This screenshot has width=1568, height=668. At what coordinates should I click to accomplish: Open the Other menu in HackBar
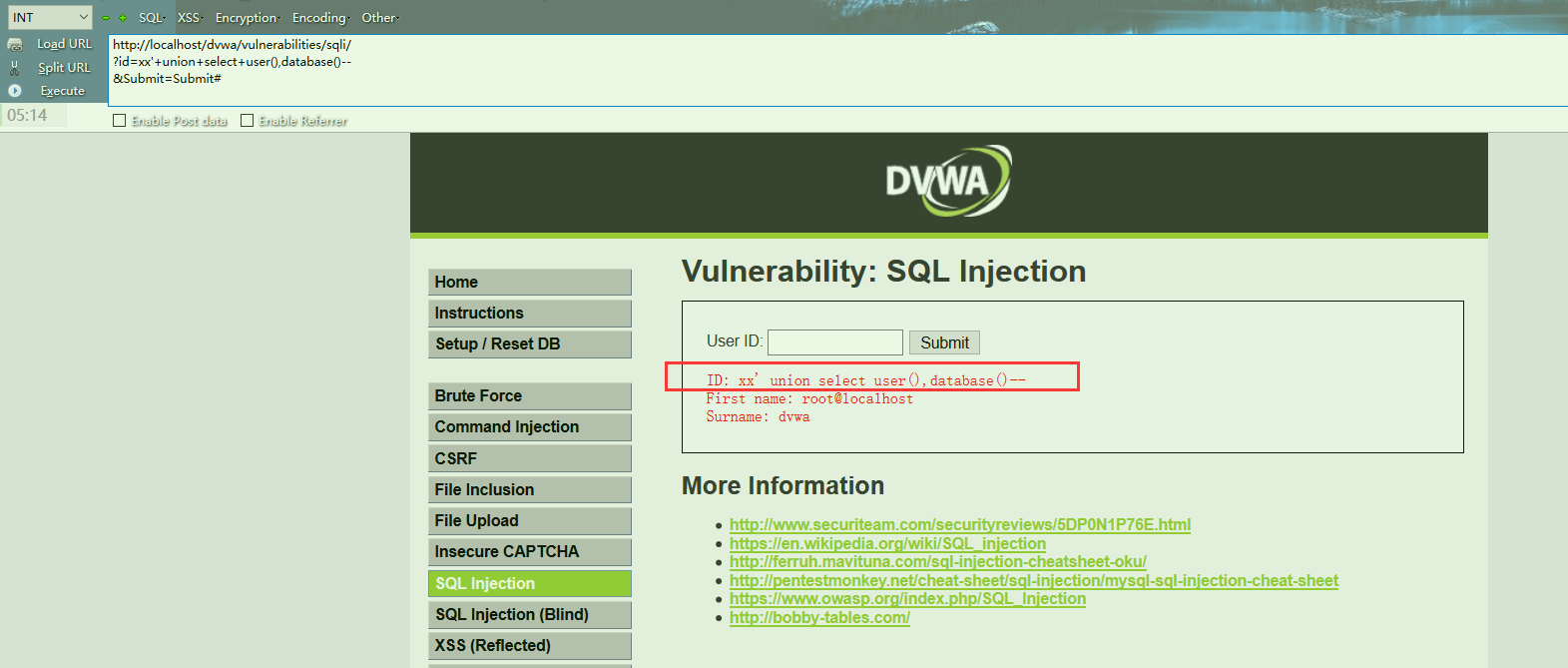(378, 18)
